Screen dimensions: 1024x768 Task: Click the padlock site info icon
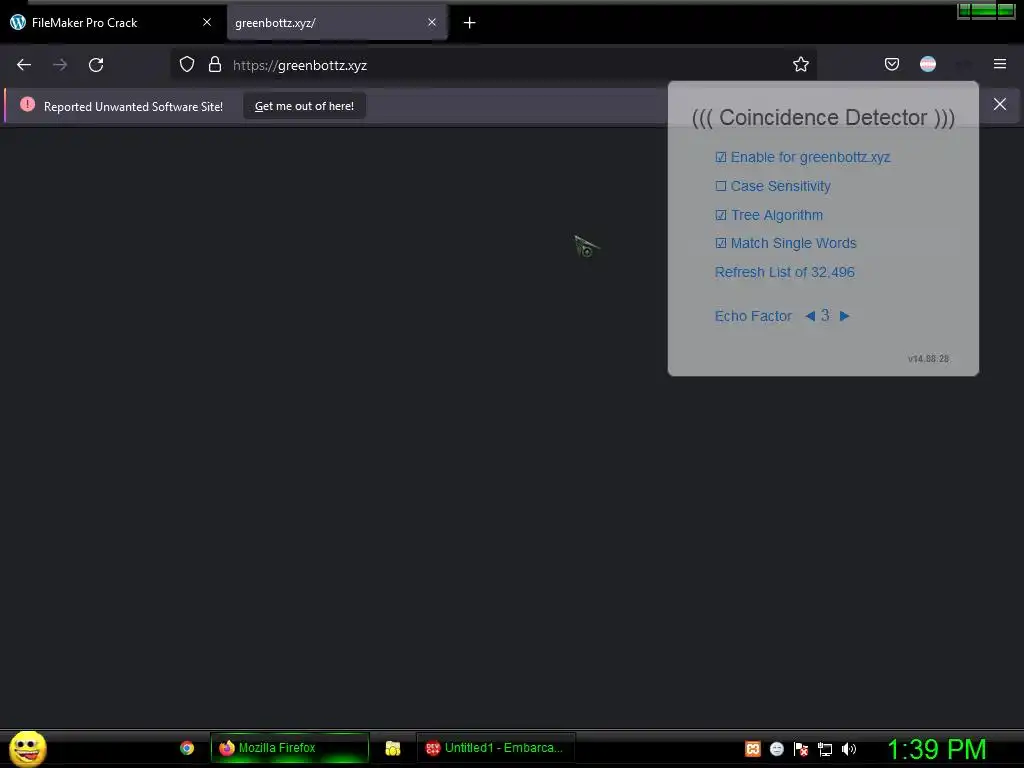pyautogui.click(x=215, y=65)
